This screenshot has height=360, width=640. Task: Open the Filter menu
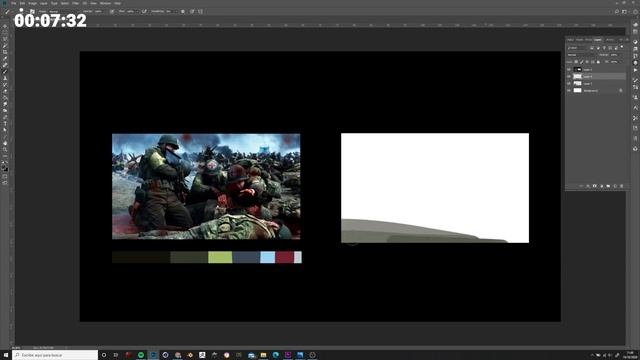pos(75,3)
